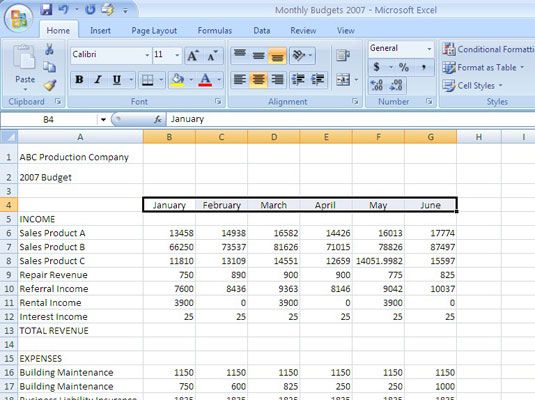Click the Increase Font Size icon

tap(193, 55)
